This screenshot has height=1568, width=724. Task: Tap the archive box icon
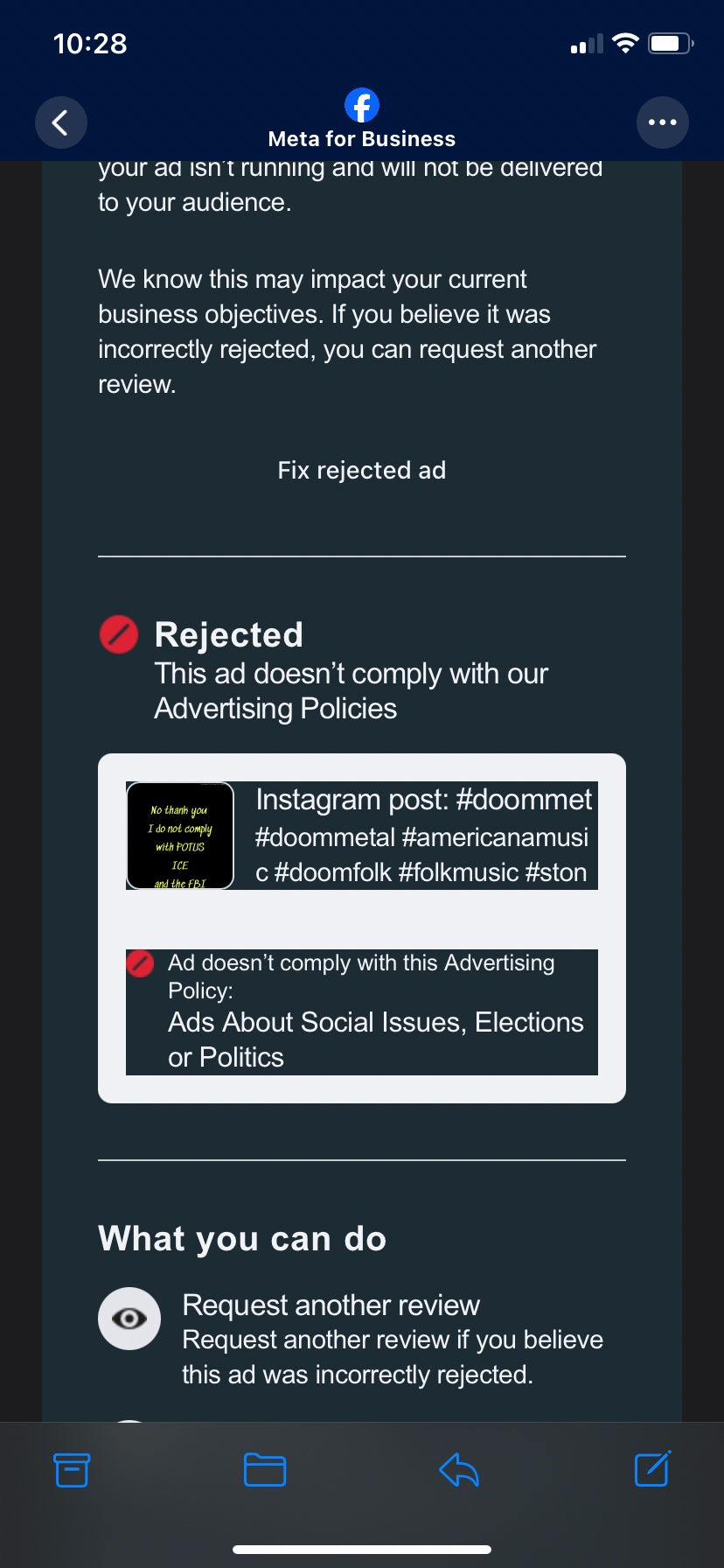72,1469
